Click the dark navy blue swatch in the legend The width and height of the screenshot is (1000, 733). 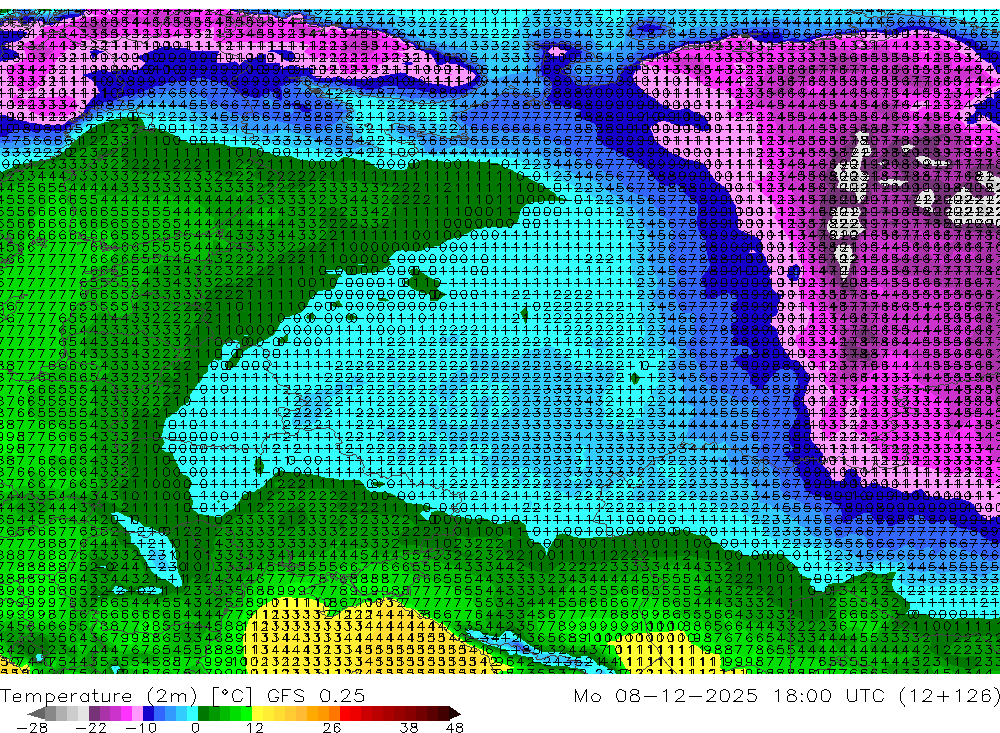(x=148, y=713)
